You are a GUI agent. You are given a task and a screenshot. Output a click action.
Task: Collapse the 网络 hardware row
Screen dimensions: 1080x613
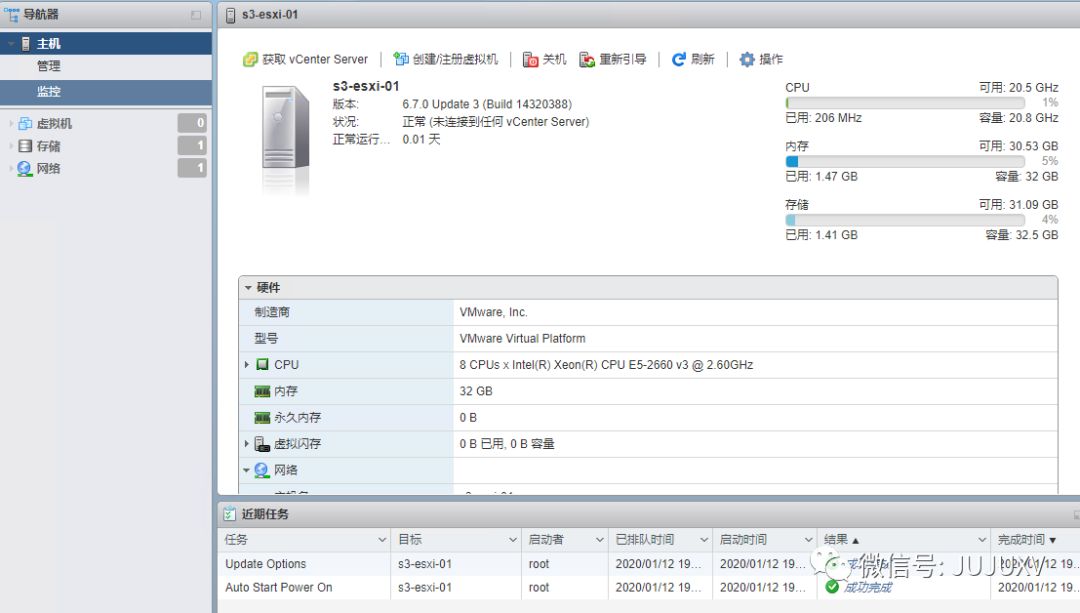click(x=246, y=470)
